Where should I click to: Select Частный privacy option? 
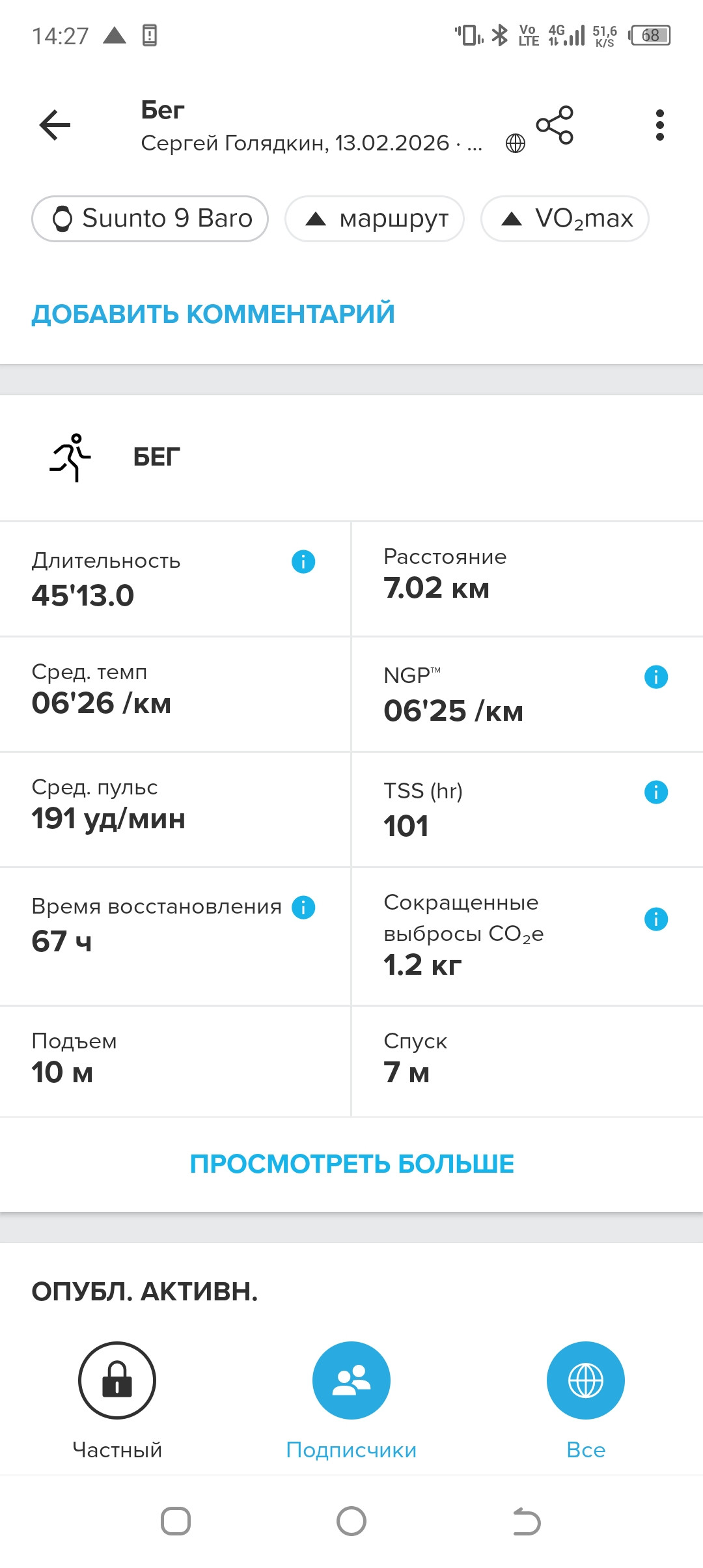[x=117, y=1380]
